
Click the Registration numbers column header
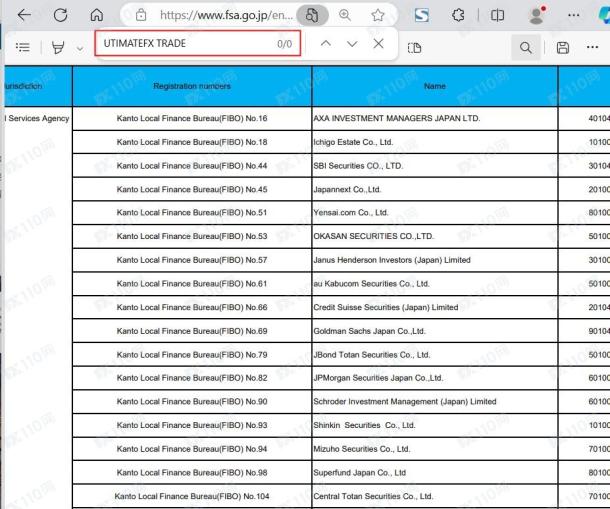tap(192, 86)
